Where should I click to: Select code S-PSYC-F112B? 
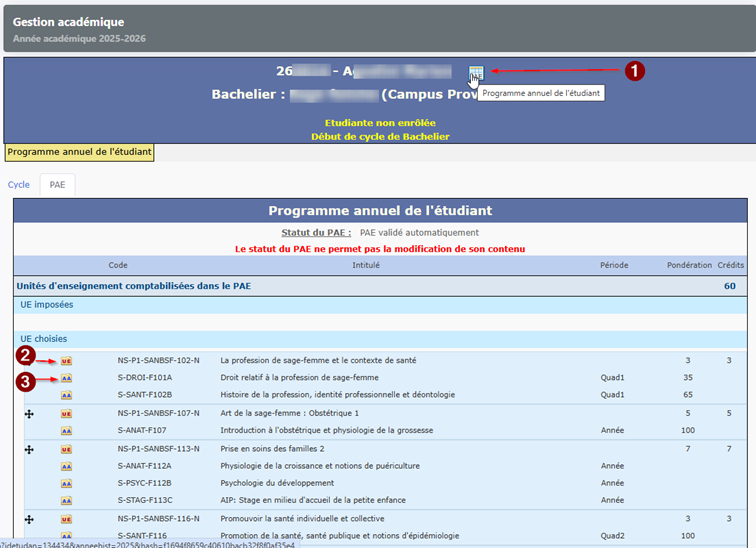click(x=145, y=482)
